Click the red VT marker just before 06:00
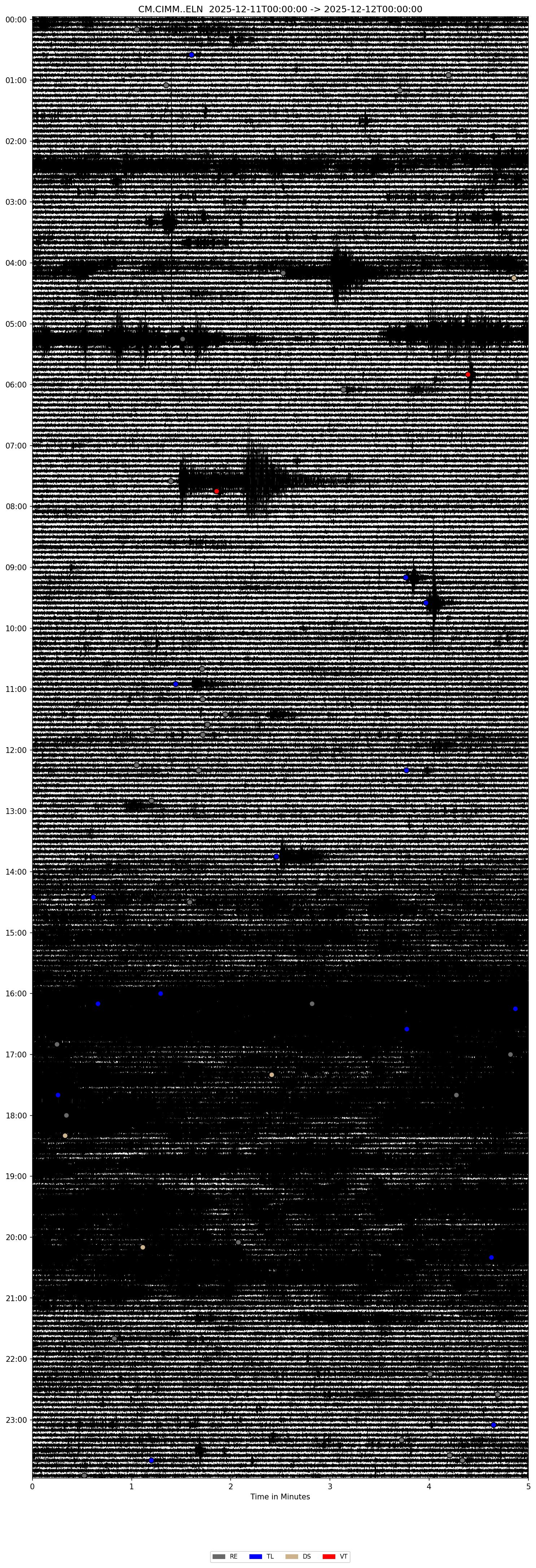This screenshot has width=536, height=1568. pos(468,374)
